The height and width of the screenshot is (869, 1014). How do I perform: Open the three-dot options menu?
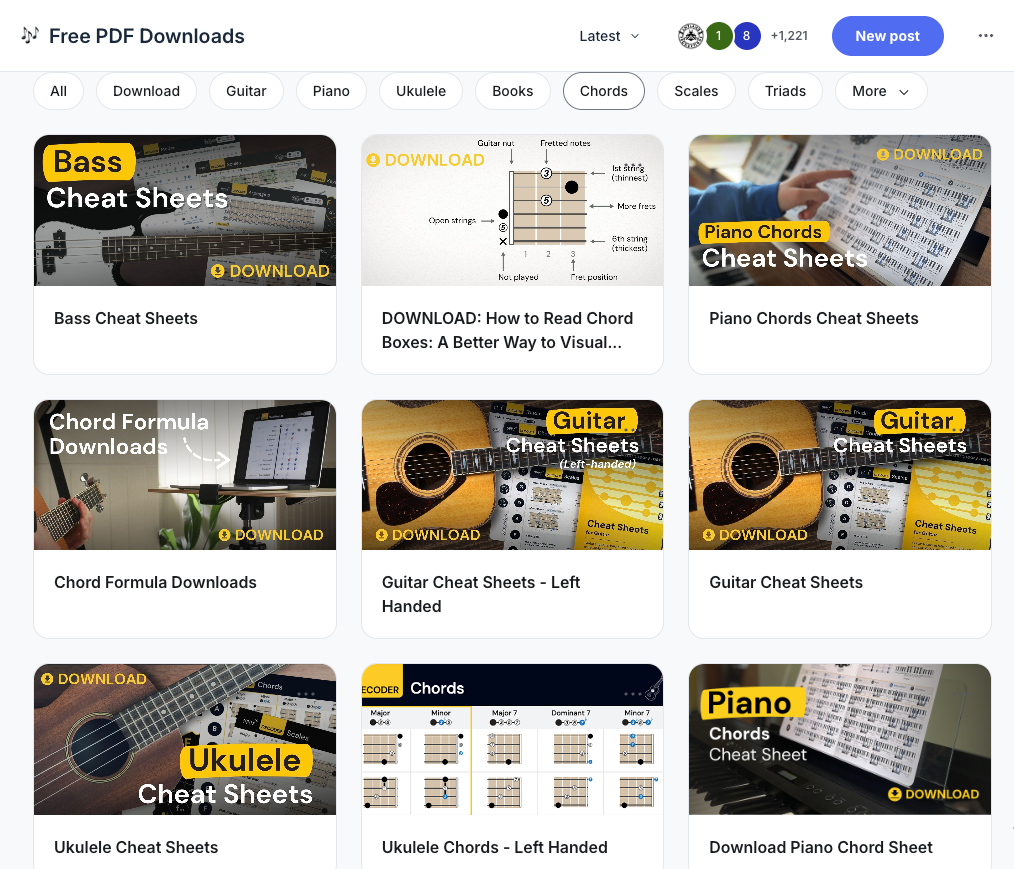tap(986, 36)
